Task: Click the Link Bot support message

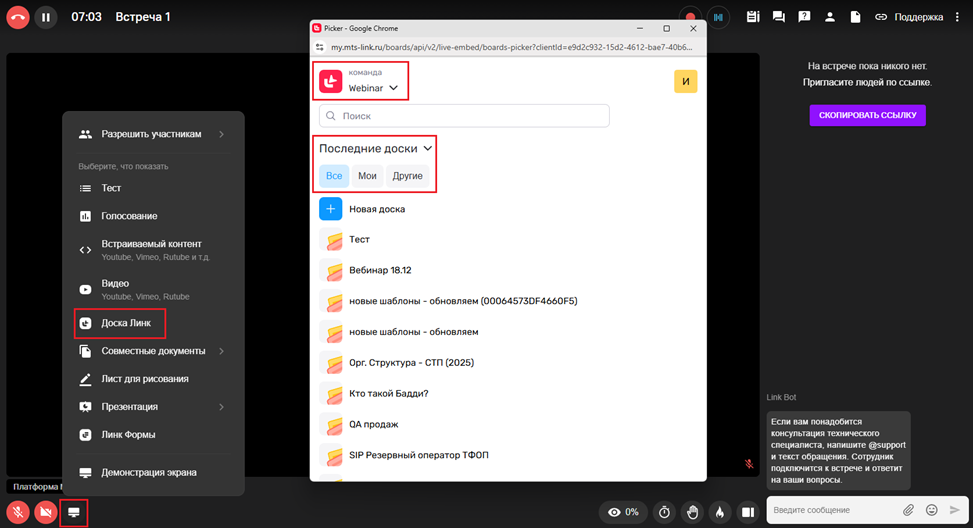Action: click(x=838, y=451)
